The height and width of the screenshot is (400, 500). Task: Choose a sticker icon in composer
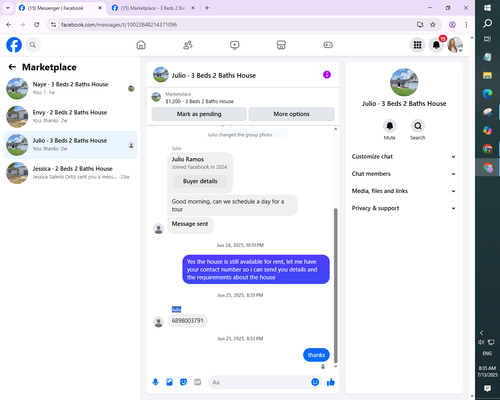point(183,382)
